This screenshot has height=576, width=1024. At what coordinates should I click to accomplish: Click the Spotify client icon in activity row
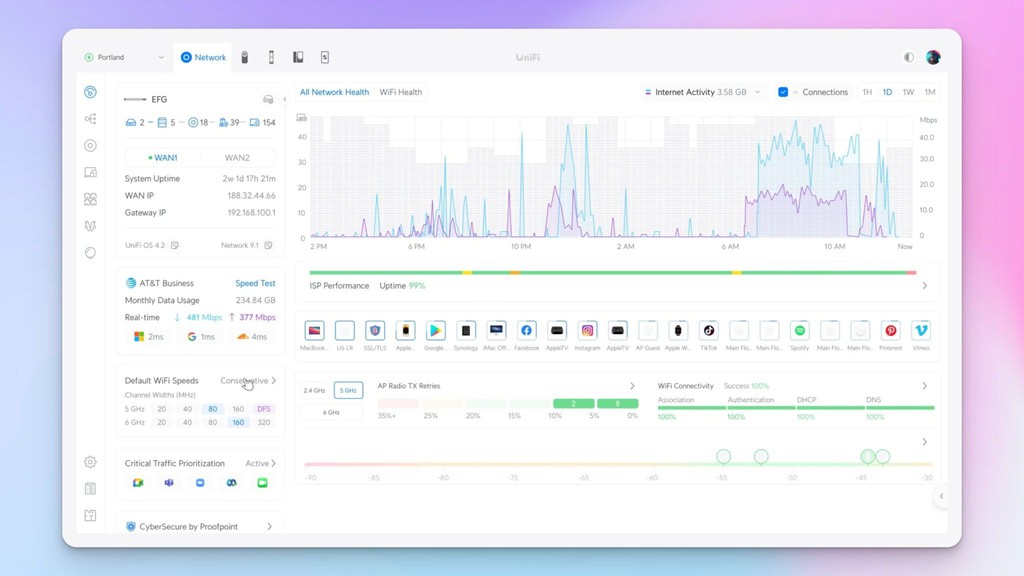coord(799,330)
